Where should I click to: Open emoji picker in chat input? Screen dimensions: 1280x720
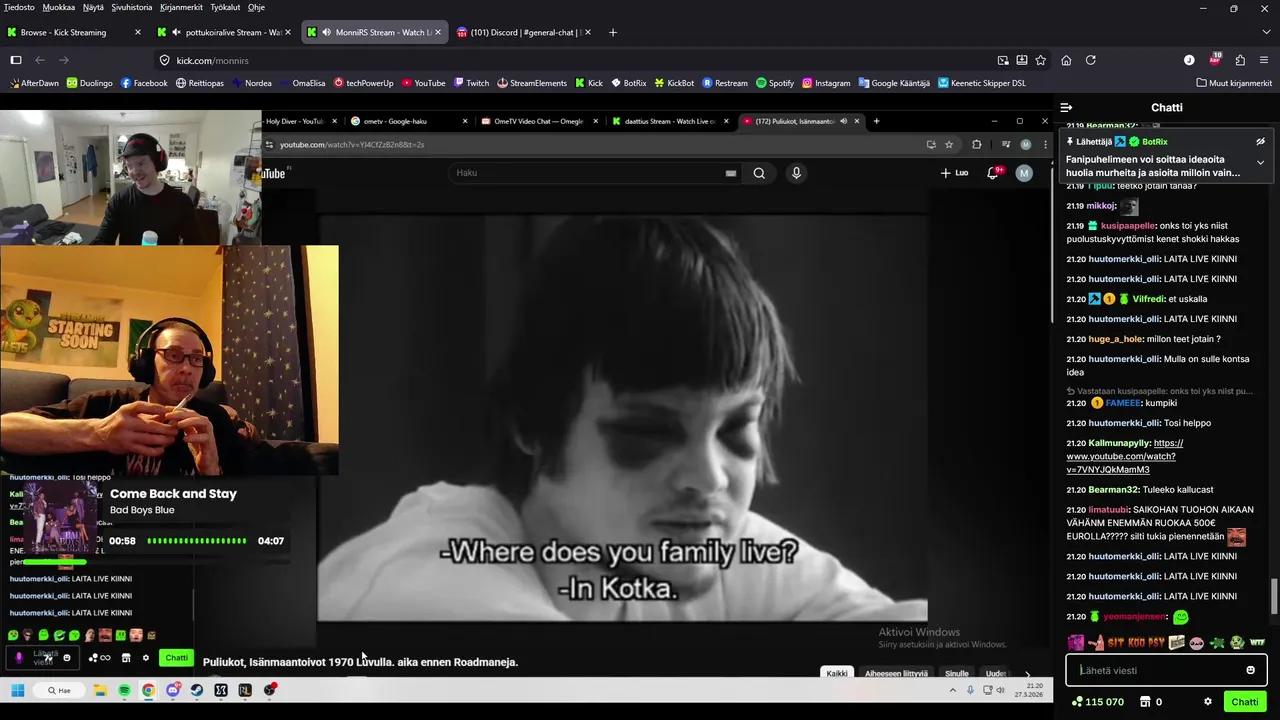tap(1250, 670)
